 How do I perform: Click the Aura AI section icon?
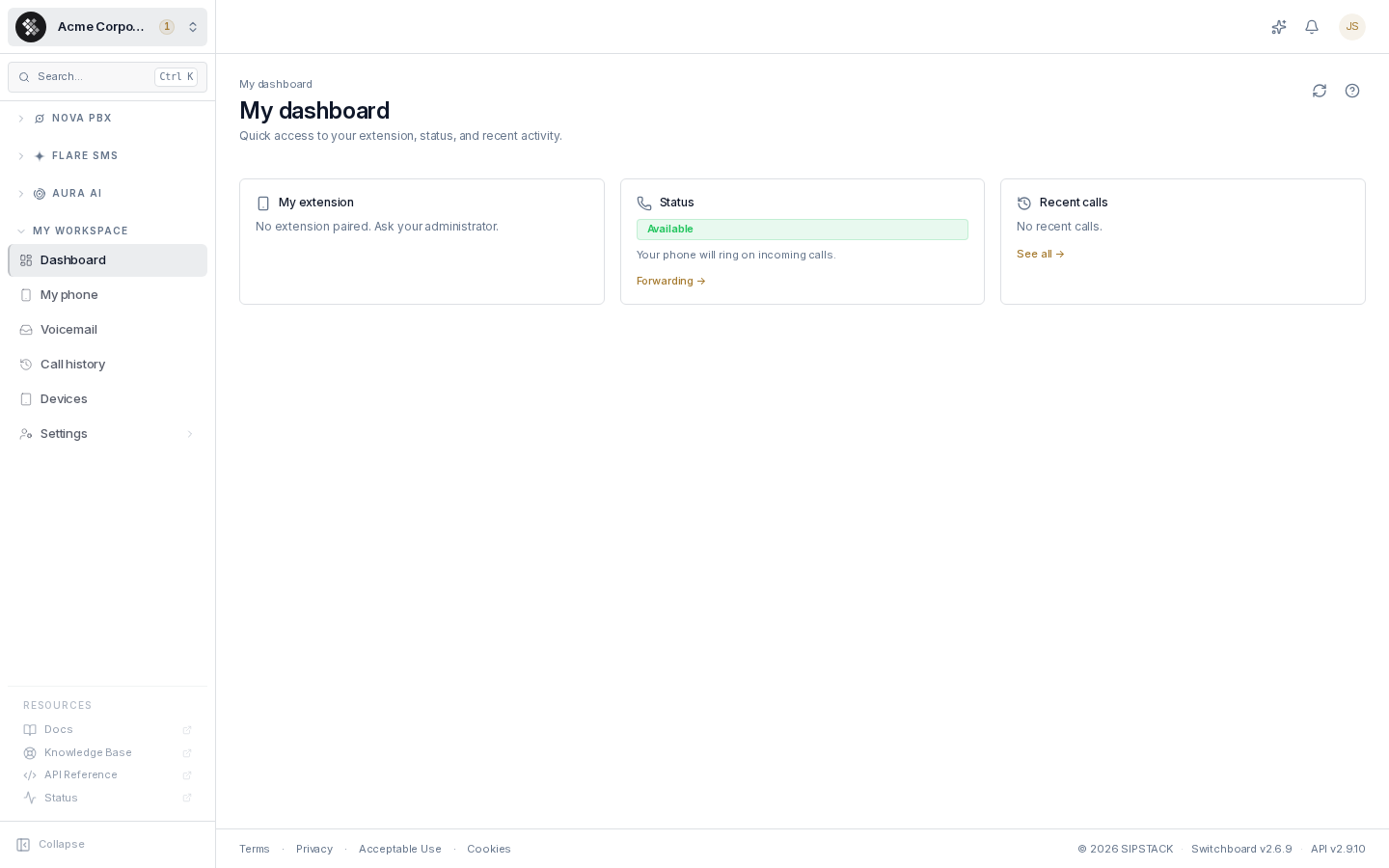40,194
